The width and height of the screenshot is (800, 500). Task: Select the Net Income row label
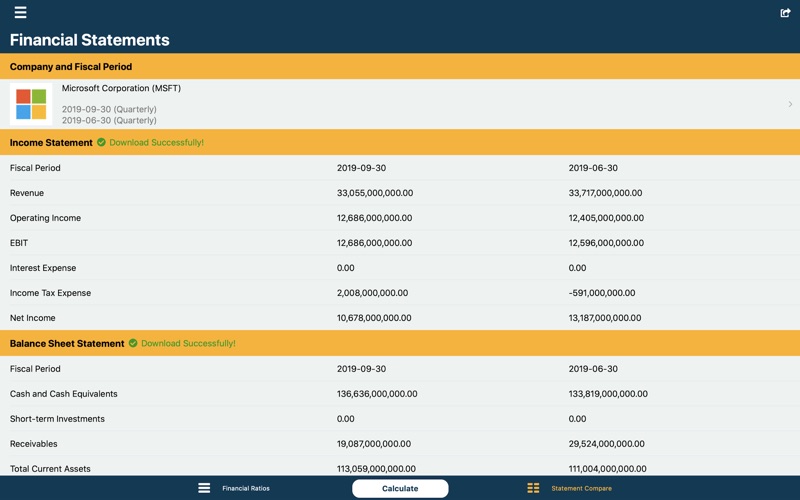tap(33, 318)
